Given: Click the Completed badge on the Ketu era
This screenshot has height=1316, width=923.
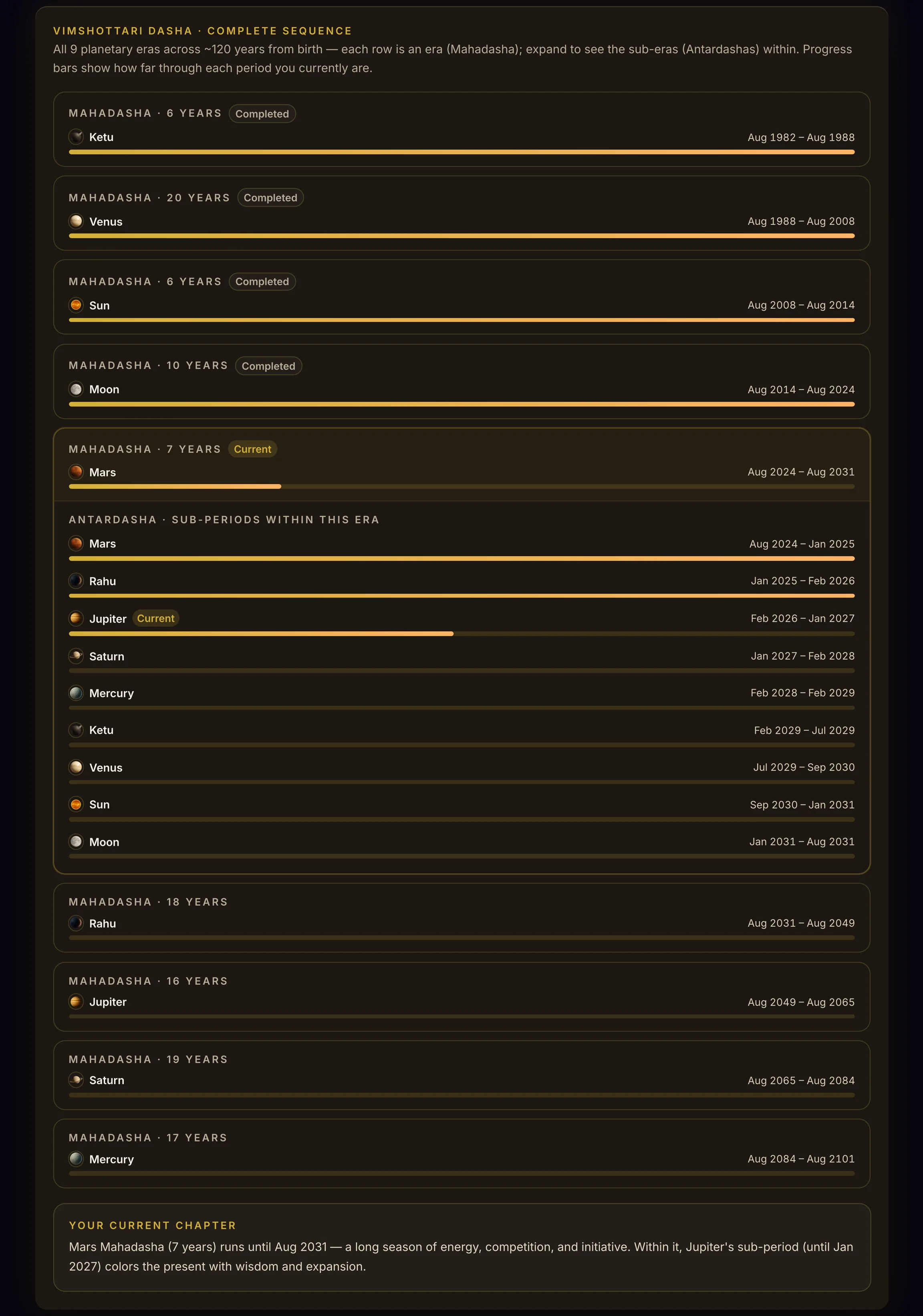Looking at the screenshot, I should [x=262, y=113].
